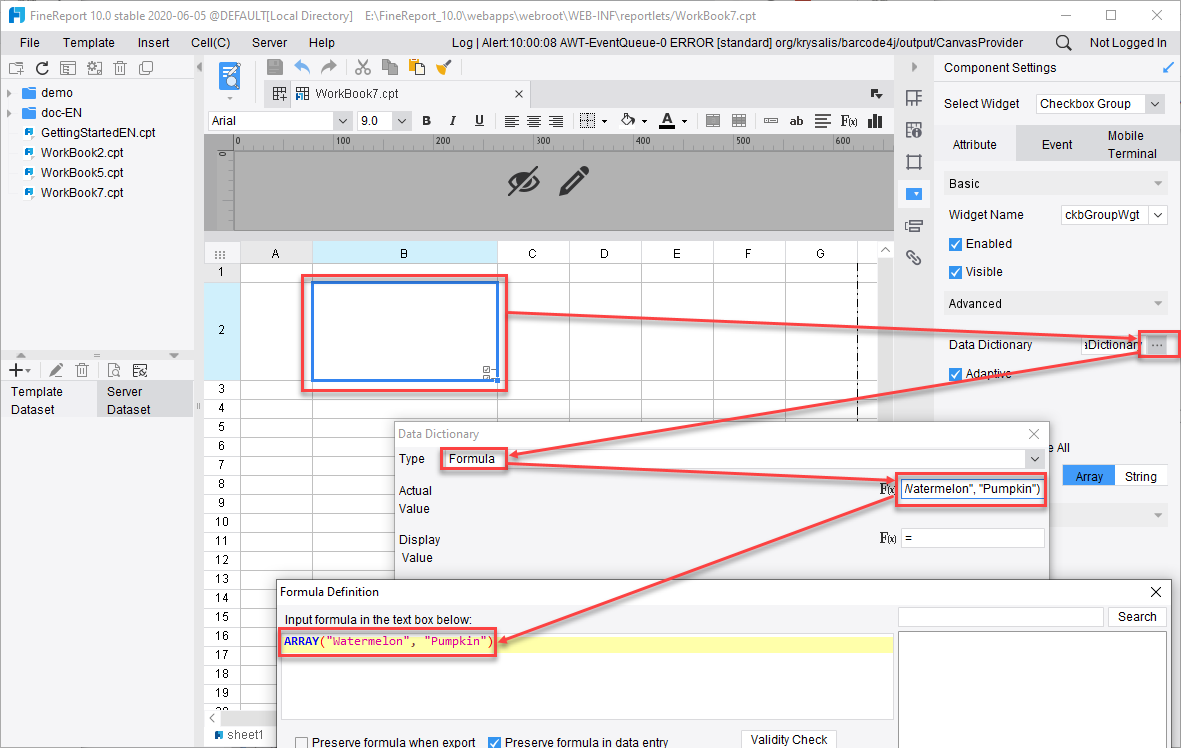
Task: Toggle the Visible checkbox
Action: click(x=955, y=272)
